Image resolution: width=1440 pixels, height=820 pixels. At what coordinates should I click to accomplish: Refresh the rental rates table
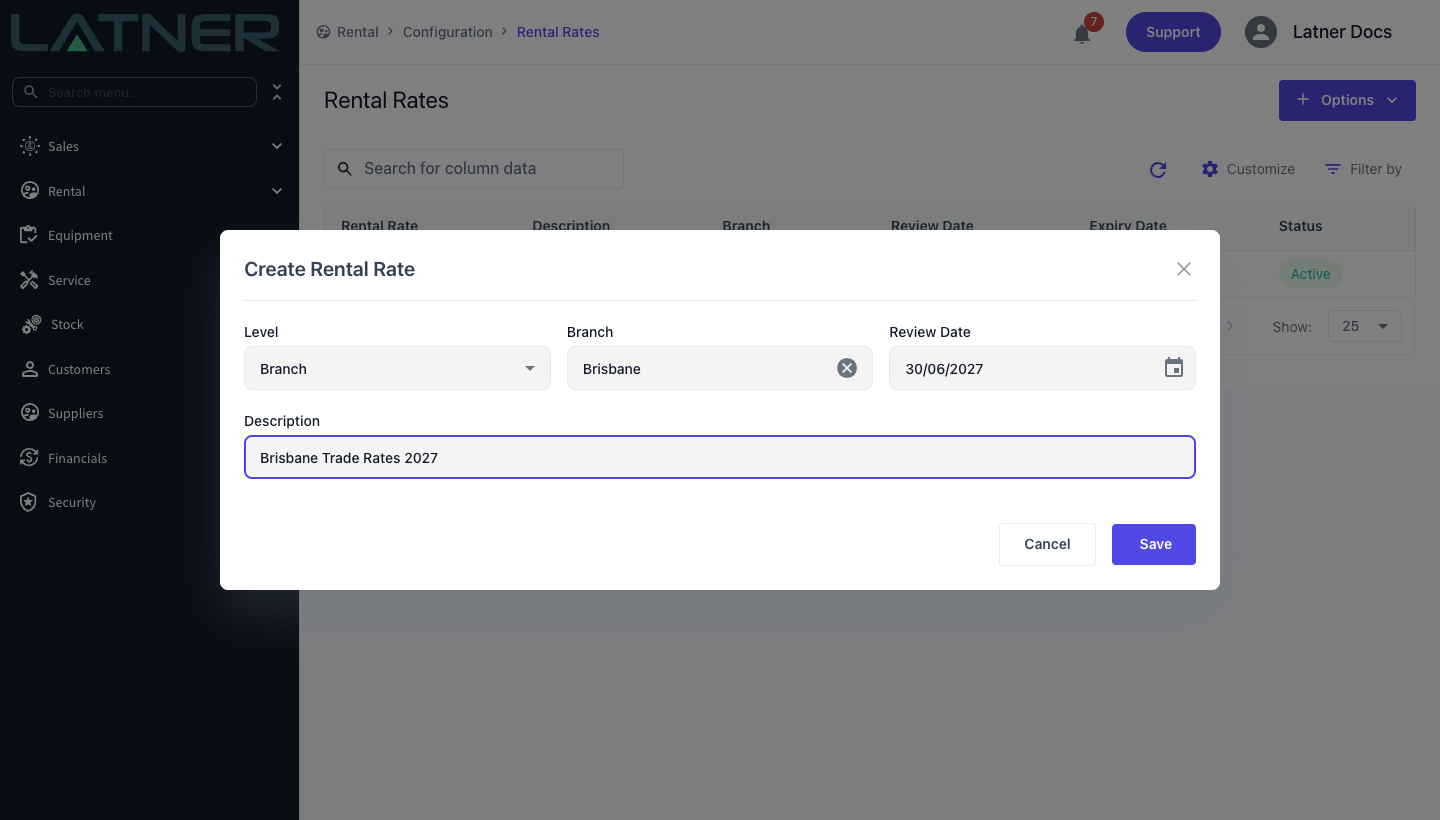pos(1158,170)
